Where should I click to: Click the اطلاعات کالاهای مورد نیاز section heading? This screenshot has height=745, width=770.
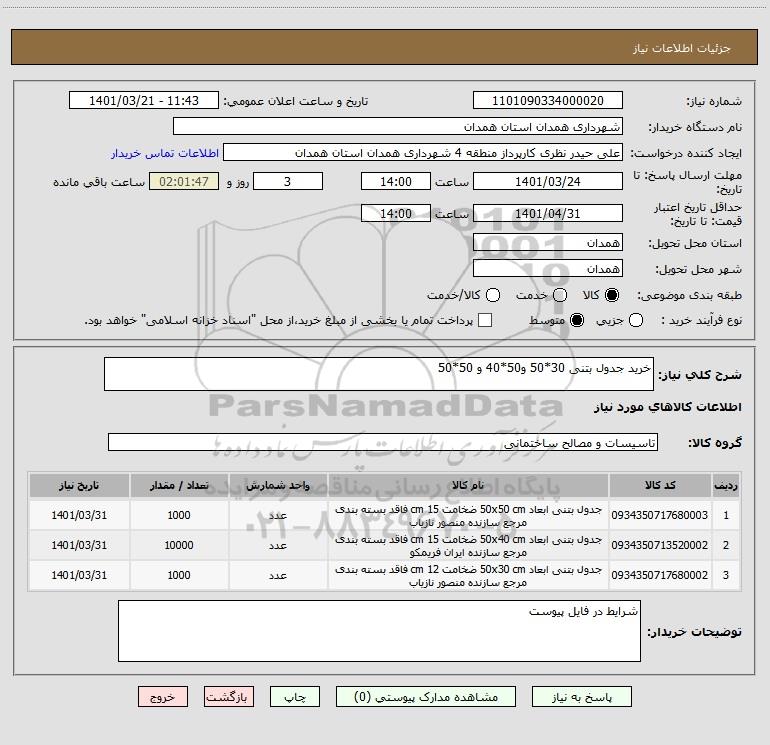coord(668,407)
